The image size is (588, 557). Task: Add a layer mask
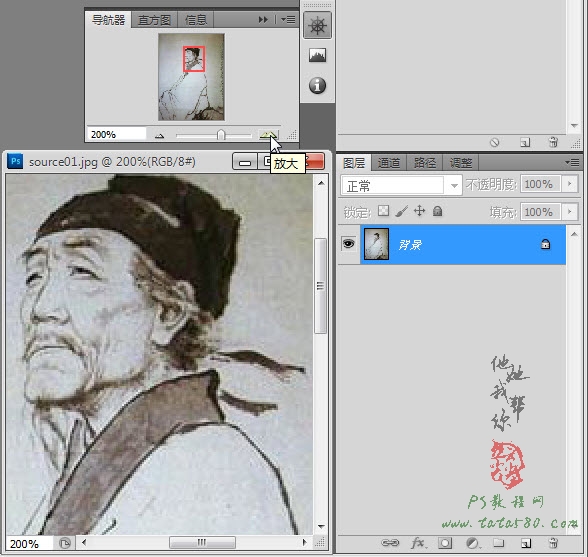(x=445, y=543)
